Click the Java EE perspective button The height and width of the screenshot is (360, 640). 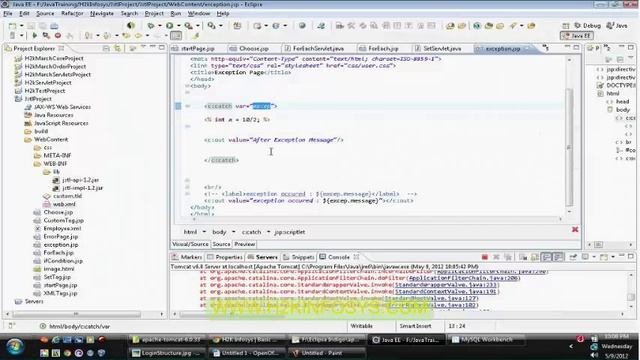[x=577, y=36]
